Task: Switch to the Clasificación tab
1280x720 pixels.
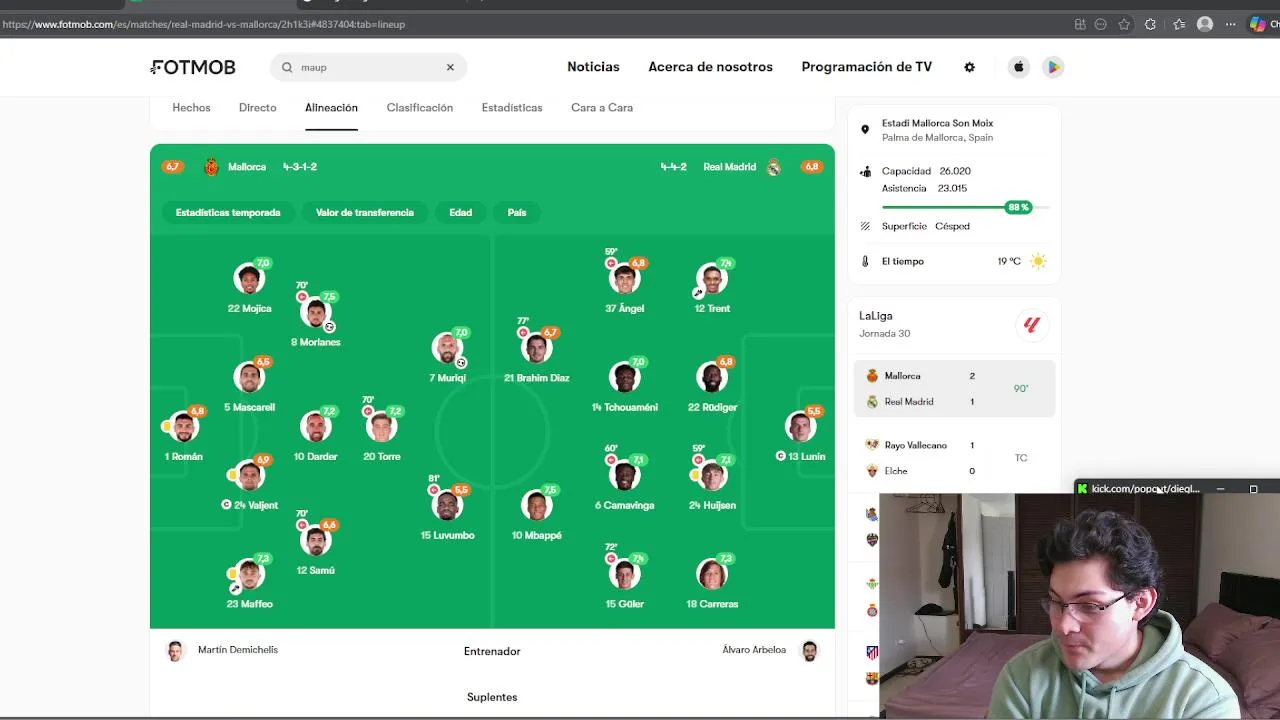Action: point(420,108)
